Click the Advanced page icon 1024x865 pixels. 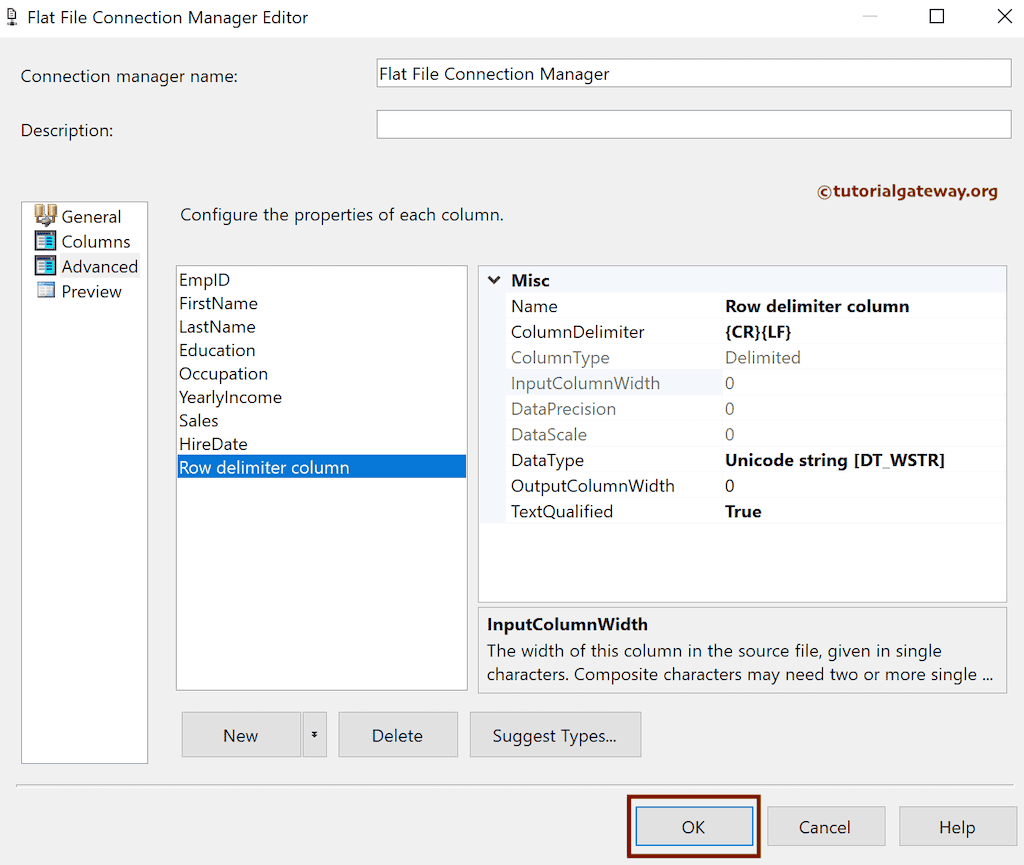coord(46,266)
